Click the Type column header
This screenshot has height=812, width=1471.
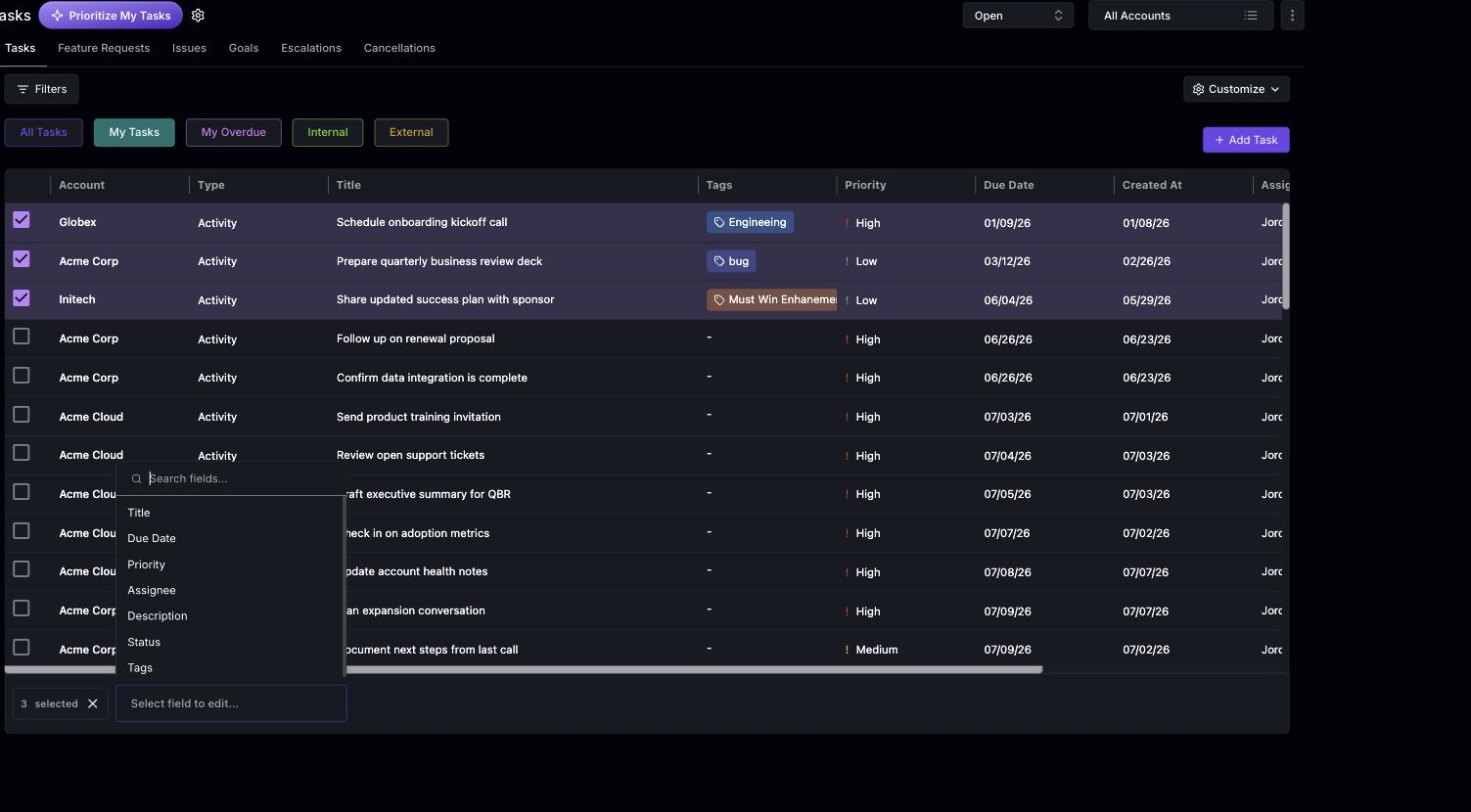point(211,185)
